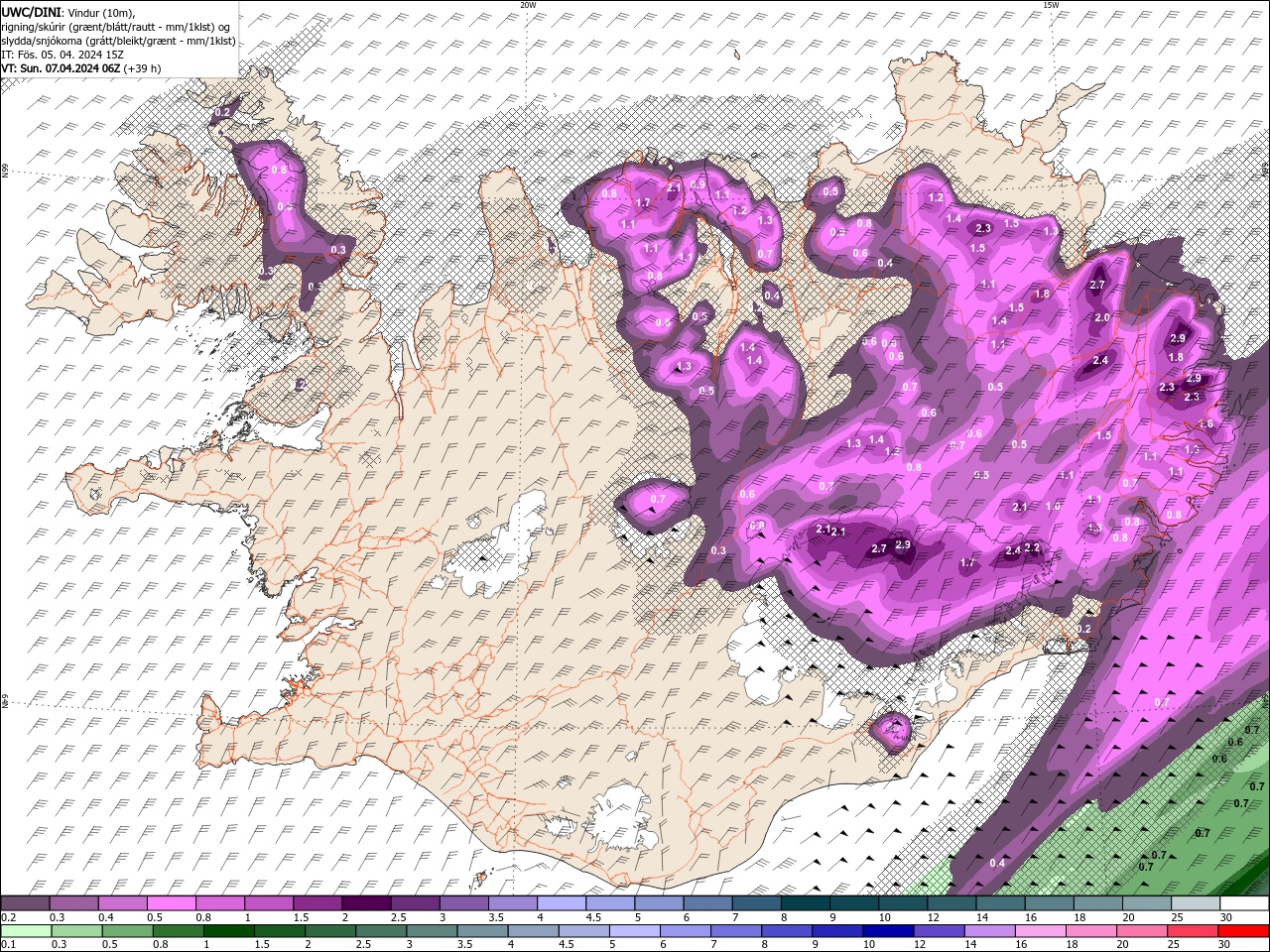
Task: Pick the upper legend swatch for 1.5–2
Action: point(317,903)
